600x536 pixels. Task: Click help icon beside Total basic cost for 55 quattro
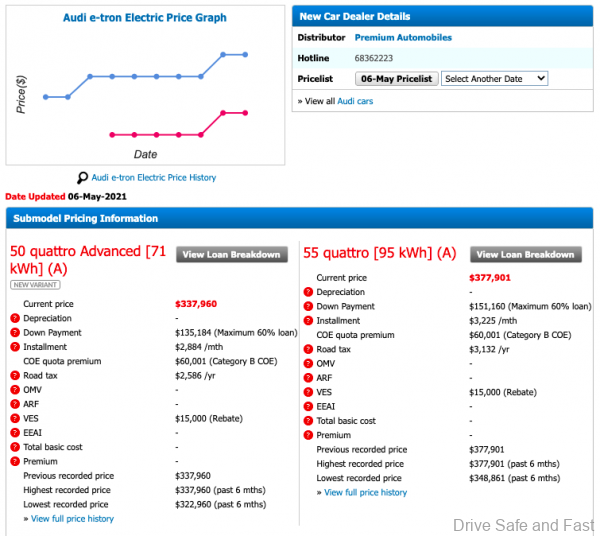[x=309, y=421]
